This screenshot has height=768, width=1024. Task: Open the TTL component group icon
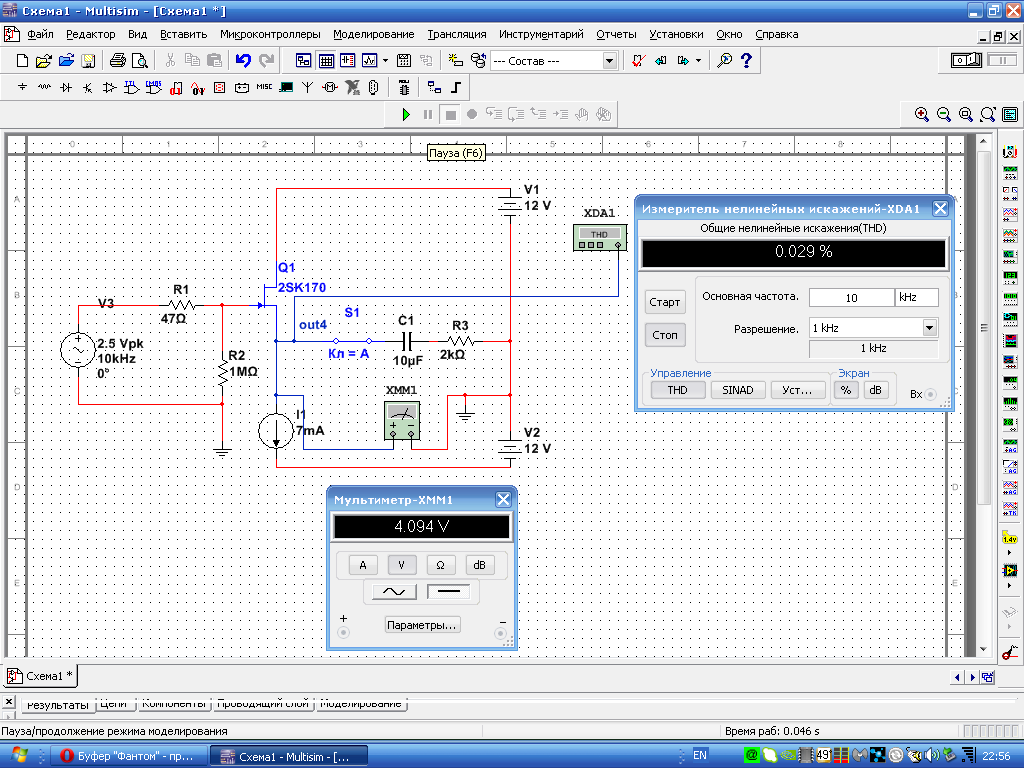(131, 88)
